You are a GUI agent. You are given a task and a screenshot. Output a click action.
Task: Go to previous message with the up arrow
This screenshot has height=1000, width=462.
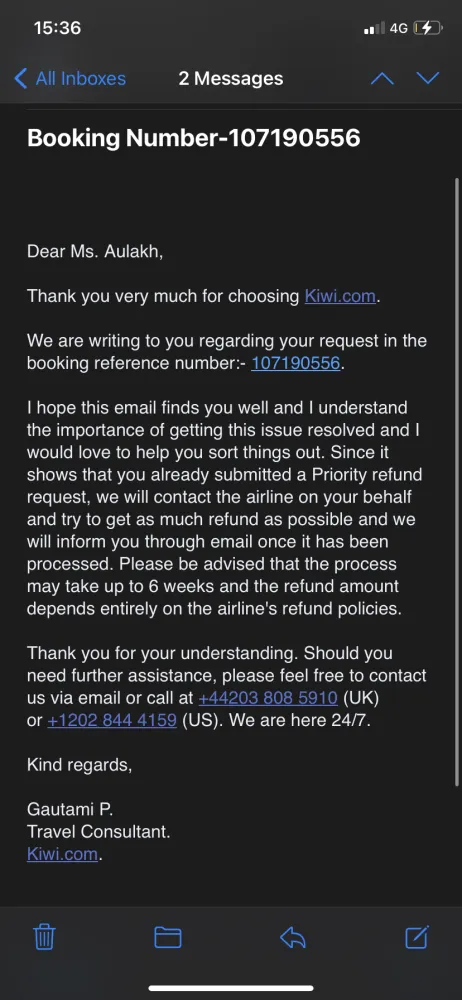tap(382, 78)
